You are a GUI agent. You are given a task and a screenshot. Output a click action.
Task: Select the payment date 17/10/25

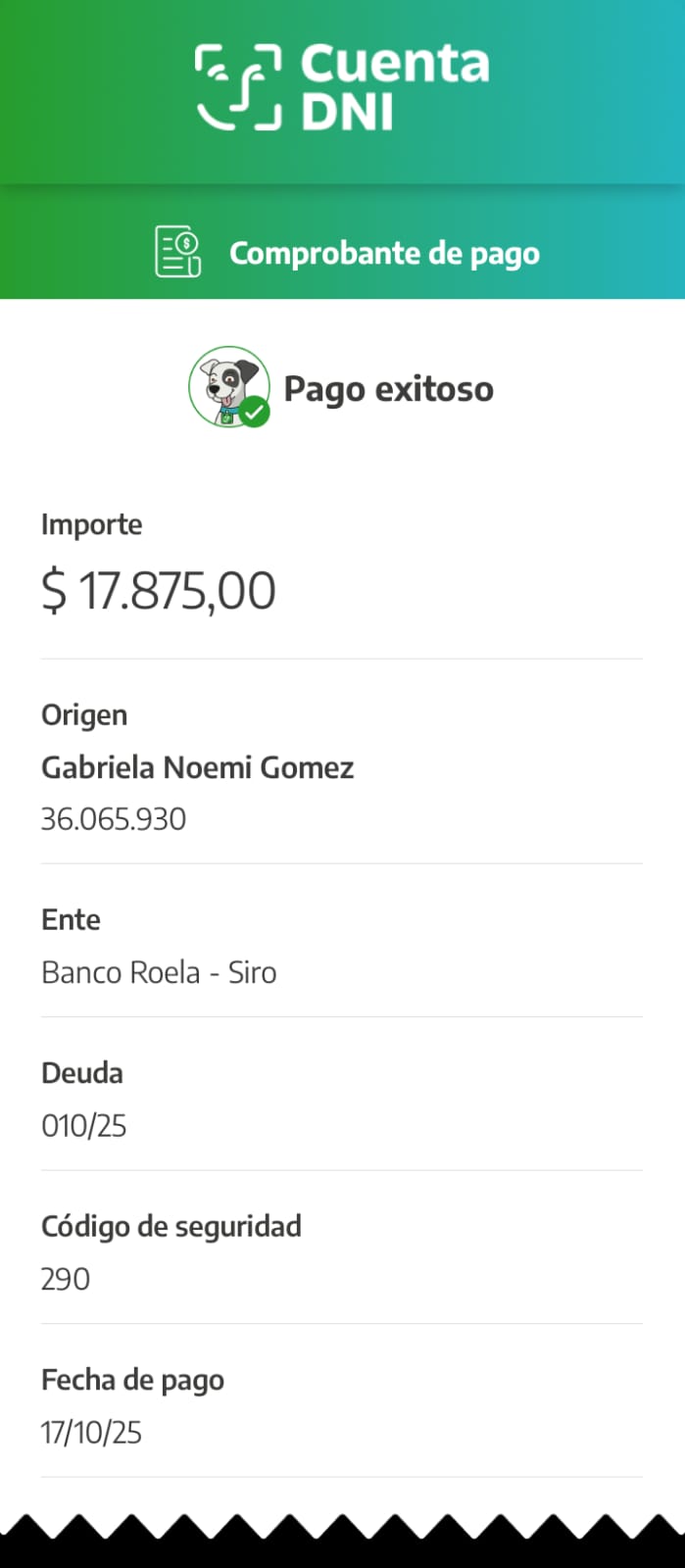[91, 1433]
